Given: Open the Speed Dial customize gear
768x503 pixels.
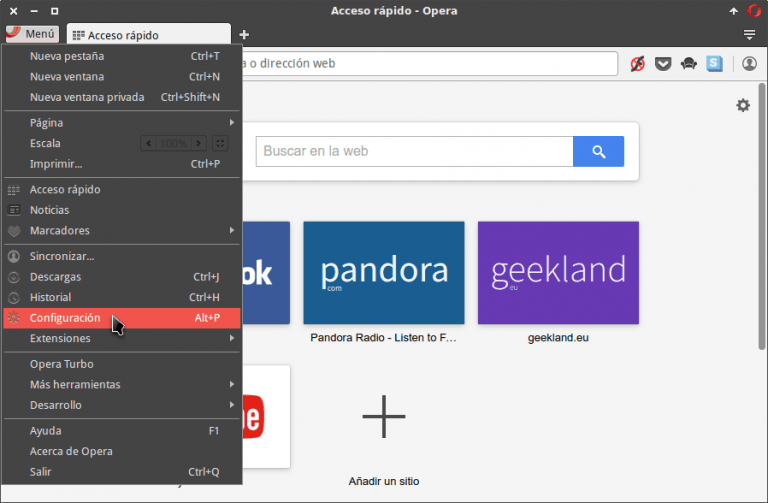Looking at the screenshot, I should click(x=742, y=105).
